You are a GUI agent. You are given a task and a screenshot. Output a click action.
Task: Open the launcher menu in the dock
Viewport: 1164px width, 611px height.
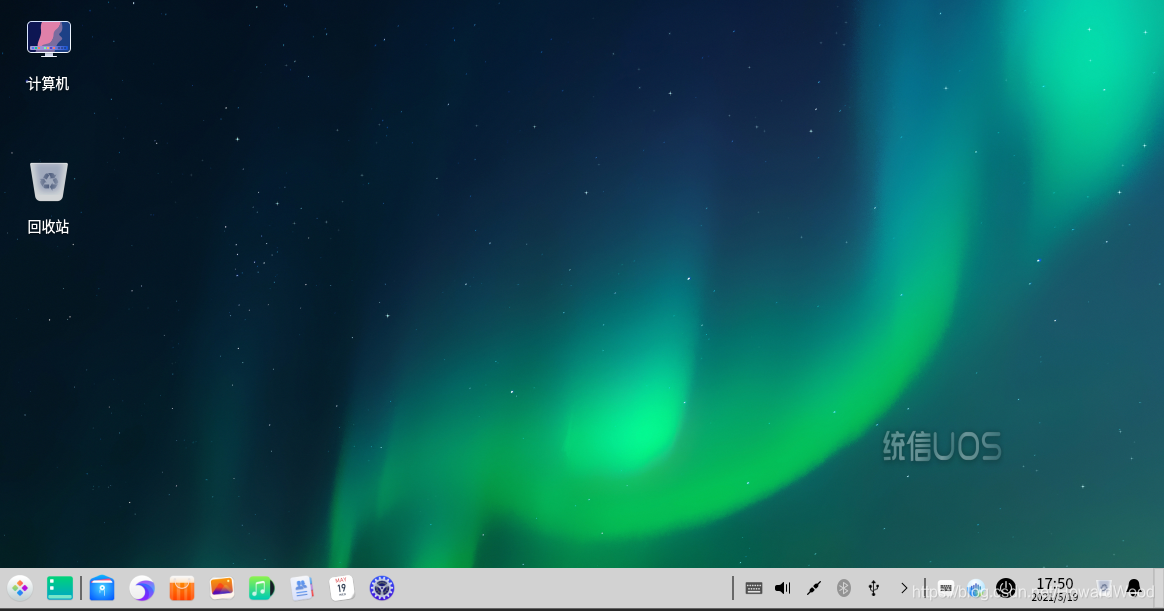click(x=20, y=588)
